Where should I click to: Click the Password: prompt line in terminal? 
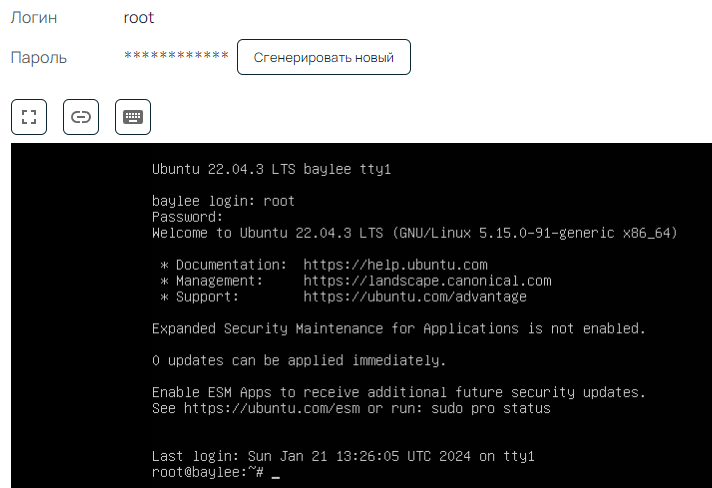click(x=187, y=217)
